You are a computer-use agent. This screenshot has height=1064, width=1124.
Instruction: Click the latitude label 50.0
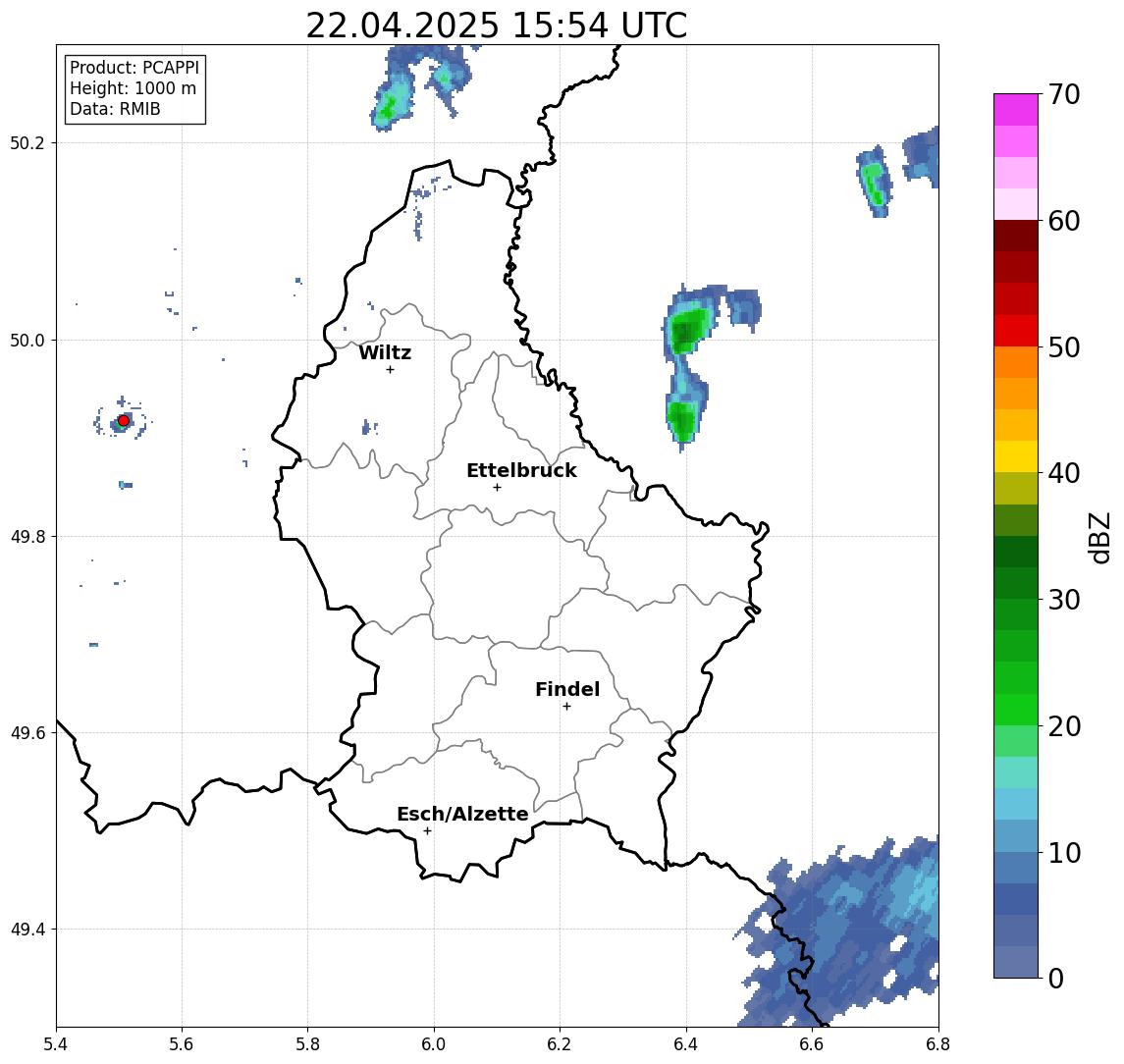[x=27, y=340]
